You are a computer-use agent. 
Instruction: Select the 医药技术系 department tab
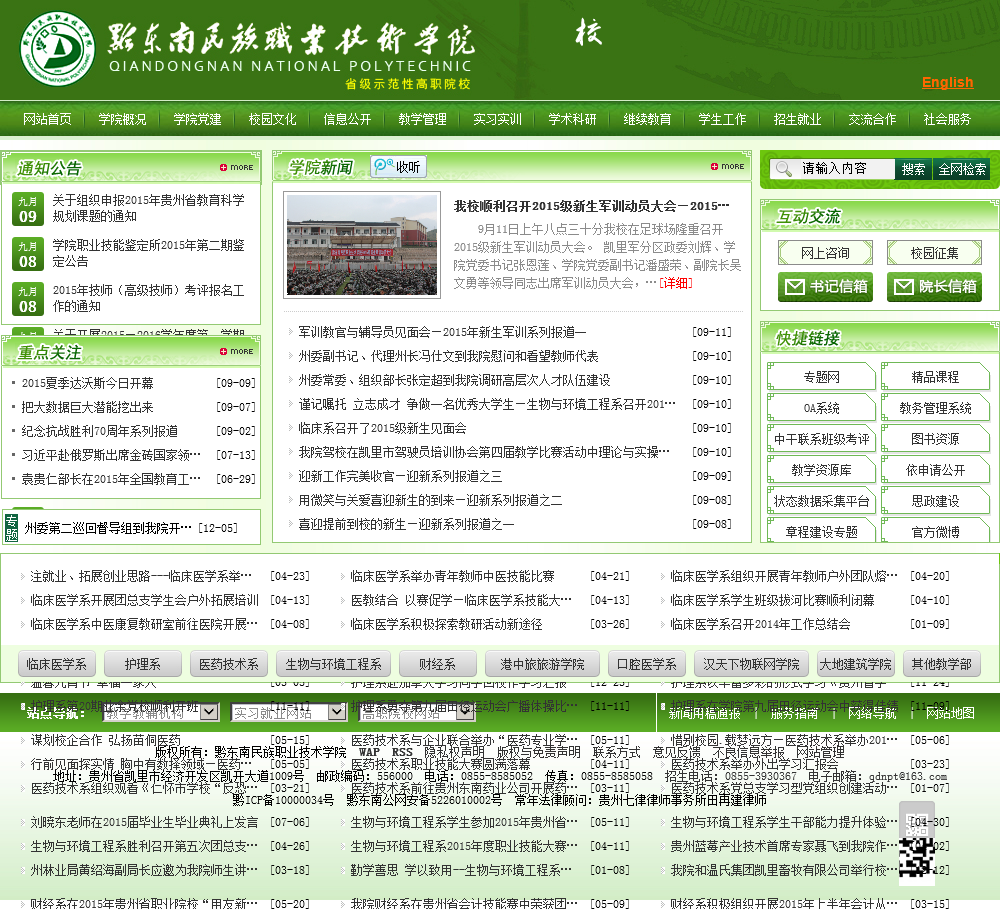(x=229, y=665)
